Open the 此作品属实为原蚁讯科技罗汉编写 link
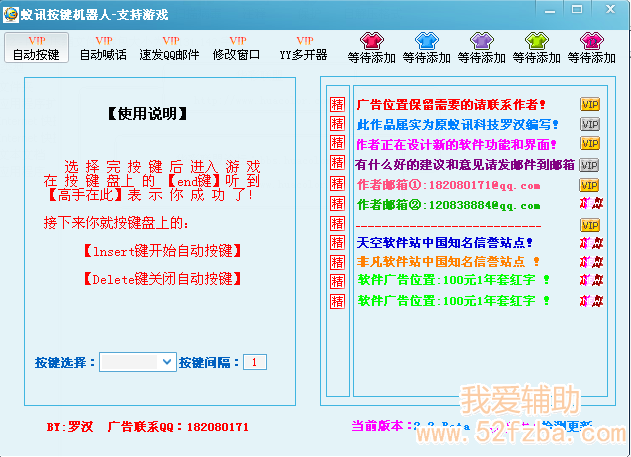631x457 pixels. tap(458, 125)
